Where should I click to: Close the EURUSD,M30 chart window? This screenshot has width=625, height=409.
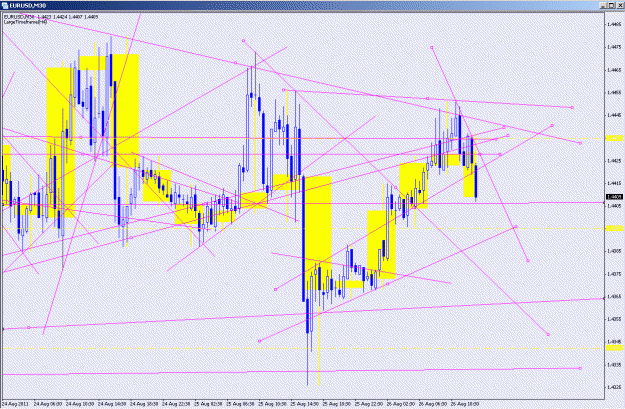click(x=619, y=5)
